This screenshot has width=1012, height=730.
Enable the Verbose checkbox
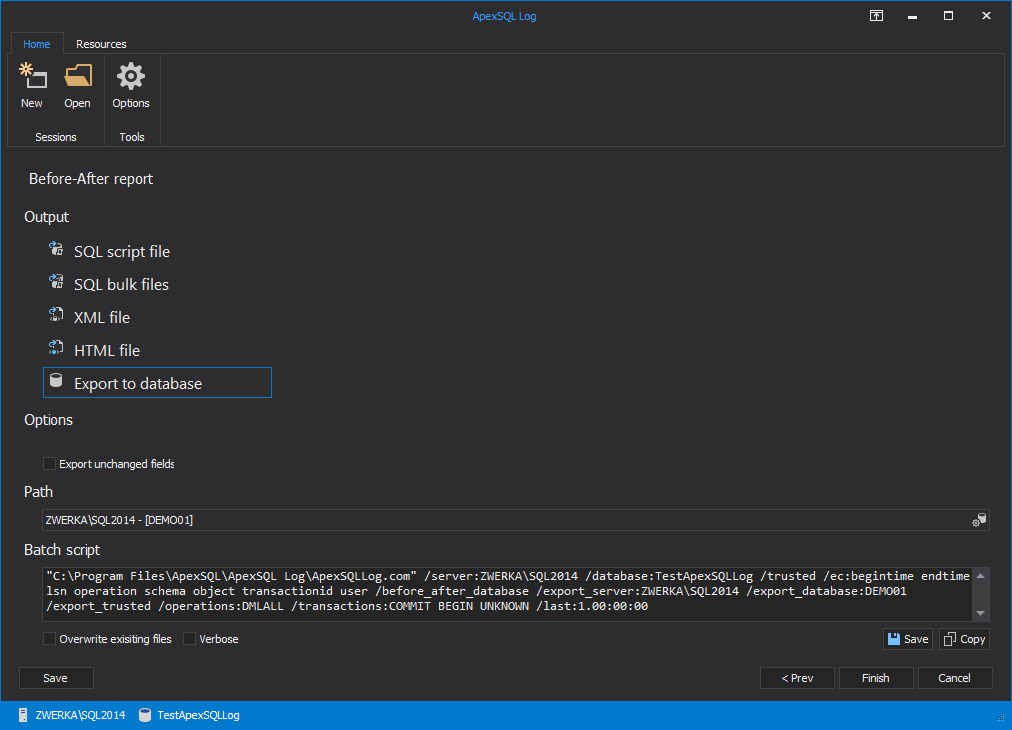189,638
